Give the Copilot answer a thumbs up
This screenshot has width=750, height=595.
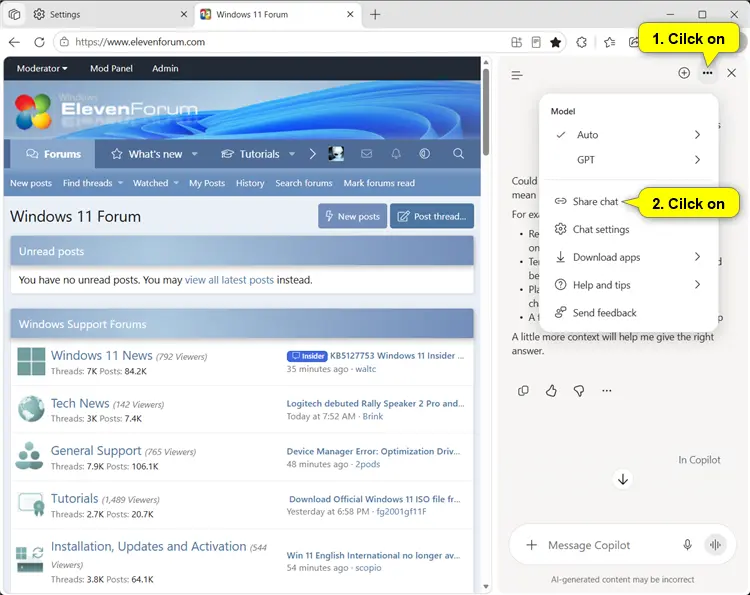pyautogui.click(x=551, y=391)
